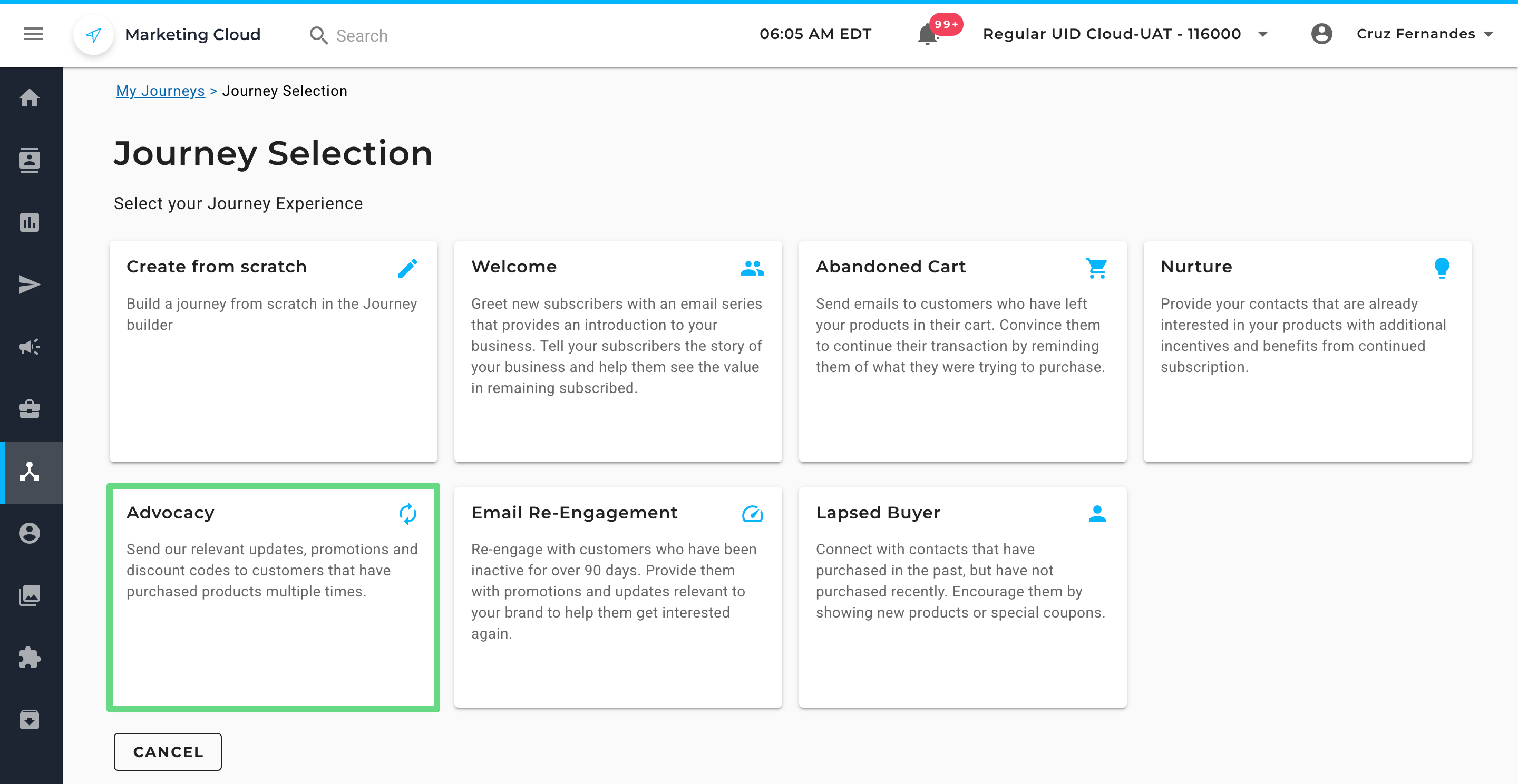Click the lightbulb icon on Nurture card

(1442, 268)
